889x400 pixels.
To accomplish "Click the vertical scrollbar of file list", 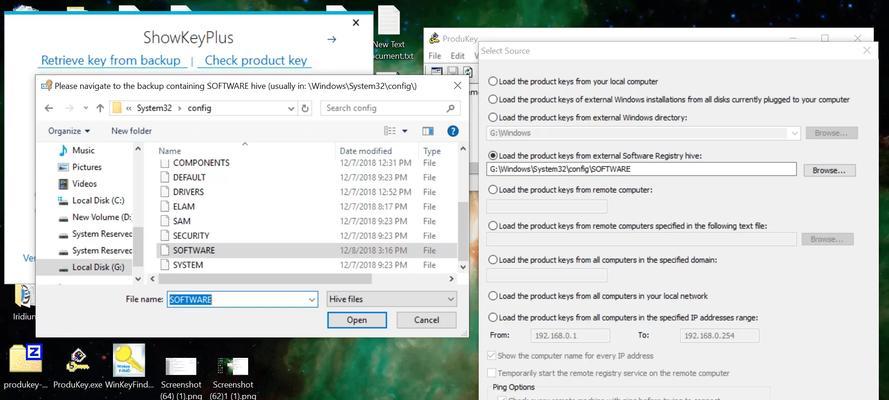I will click(x=463, y=229).
